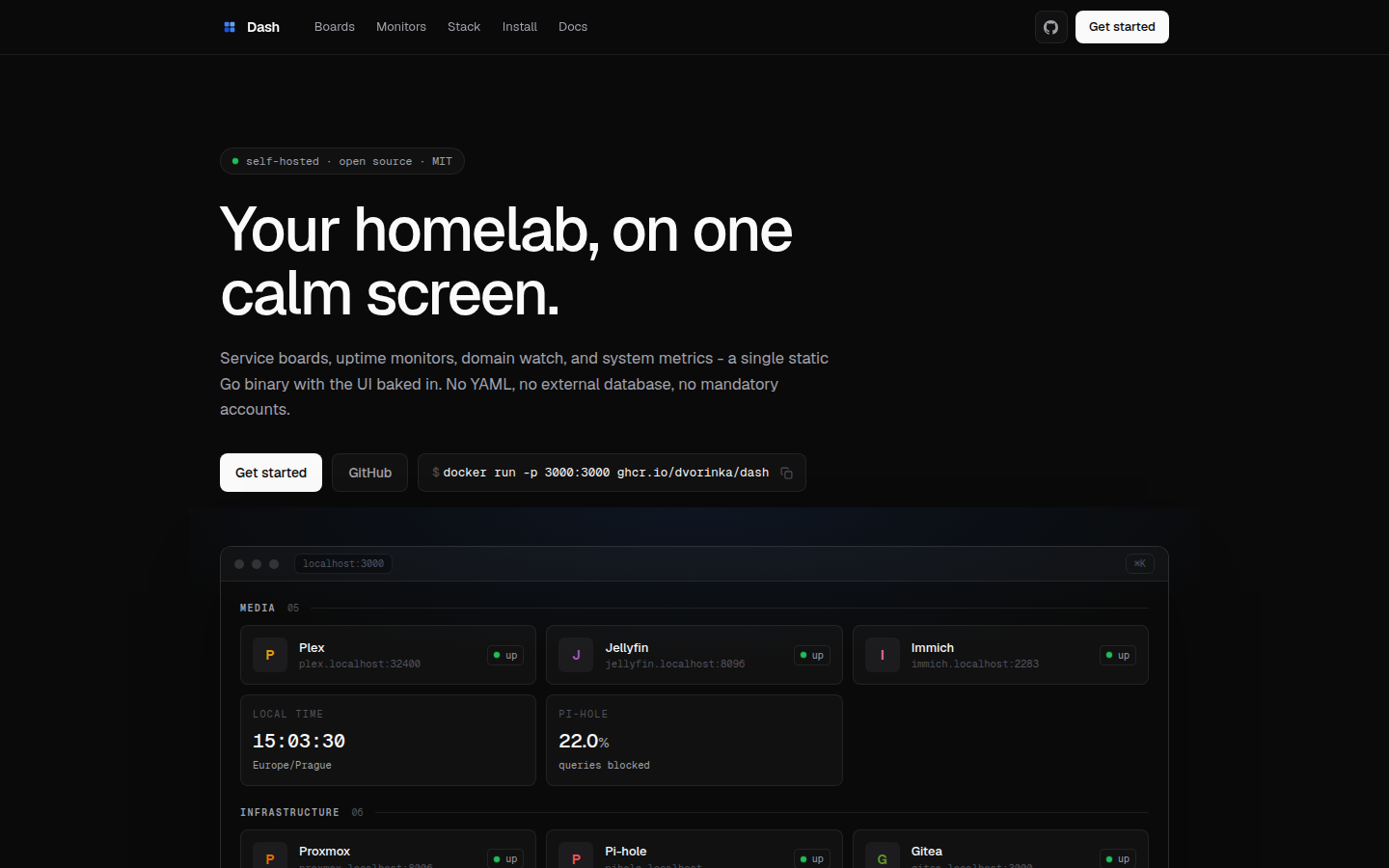Click the localhost:3000 address bar
1389x868 pixels.
[343, 563]
